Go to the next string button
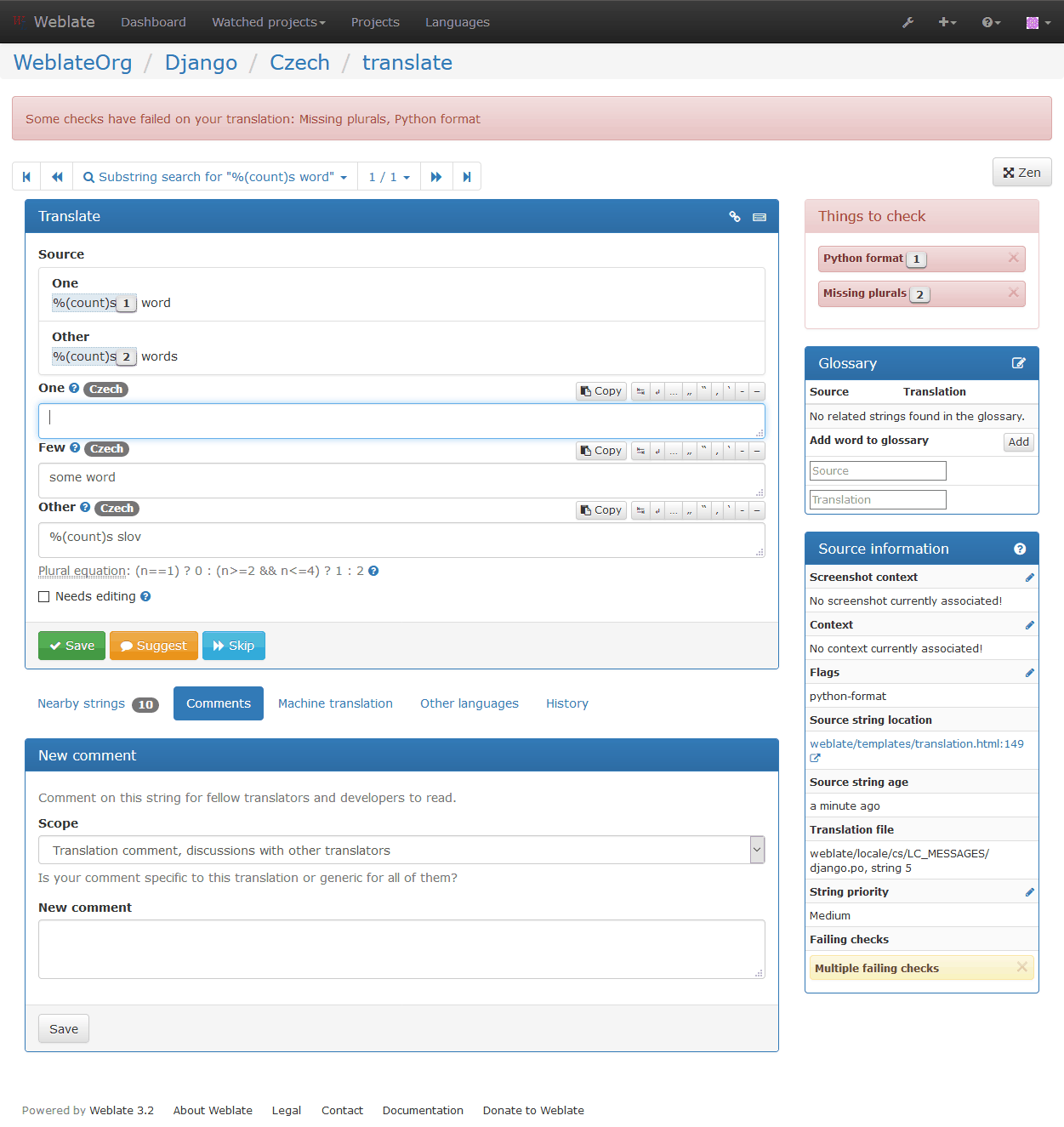1064x1127 pixels. click(x=436, y=177)
